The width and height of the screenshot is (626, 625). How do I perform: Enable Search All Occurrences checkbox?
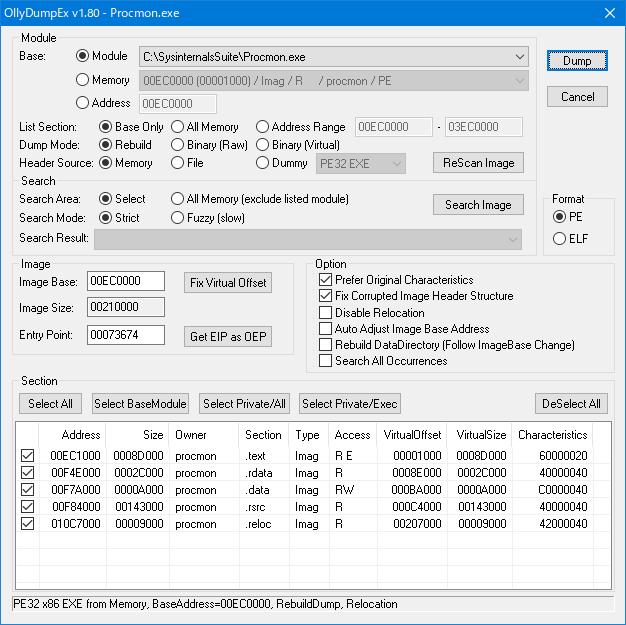click(325, 361)
